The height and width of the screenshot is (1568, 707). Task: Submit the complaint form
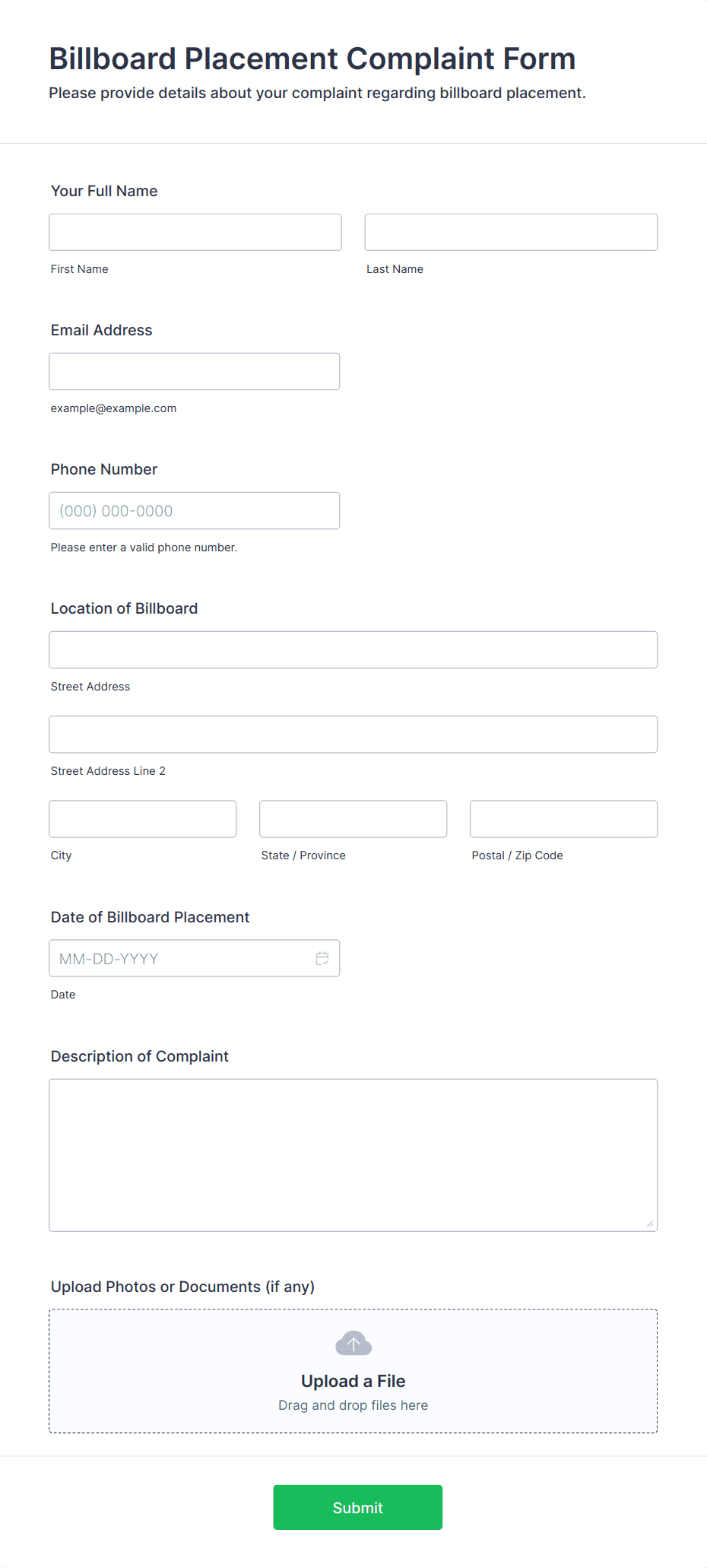point(358,1507)
